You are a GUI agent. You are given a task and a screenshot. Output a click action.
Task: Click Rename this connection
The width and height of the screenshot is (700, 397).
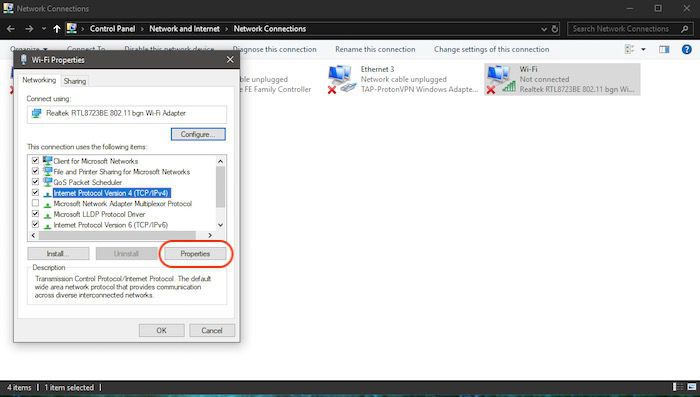coord(375,49)
